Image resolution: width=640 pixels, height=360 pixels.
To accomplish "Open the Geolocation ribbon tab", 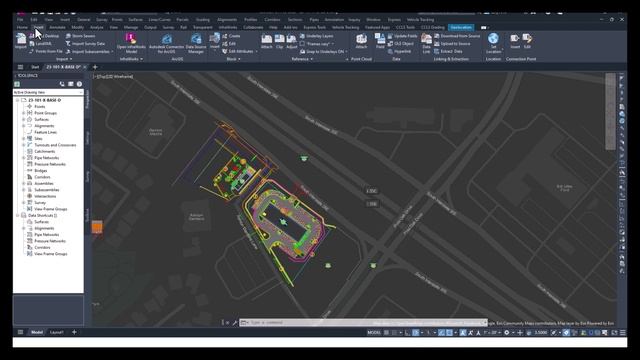I will 461,27.
